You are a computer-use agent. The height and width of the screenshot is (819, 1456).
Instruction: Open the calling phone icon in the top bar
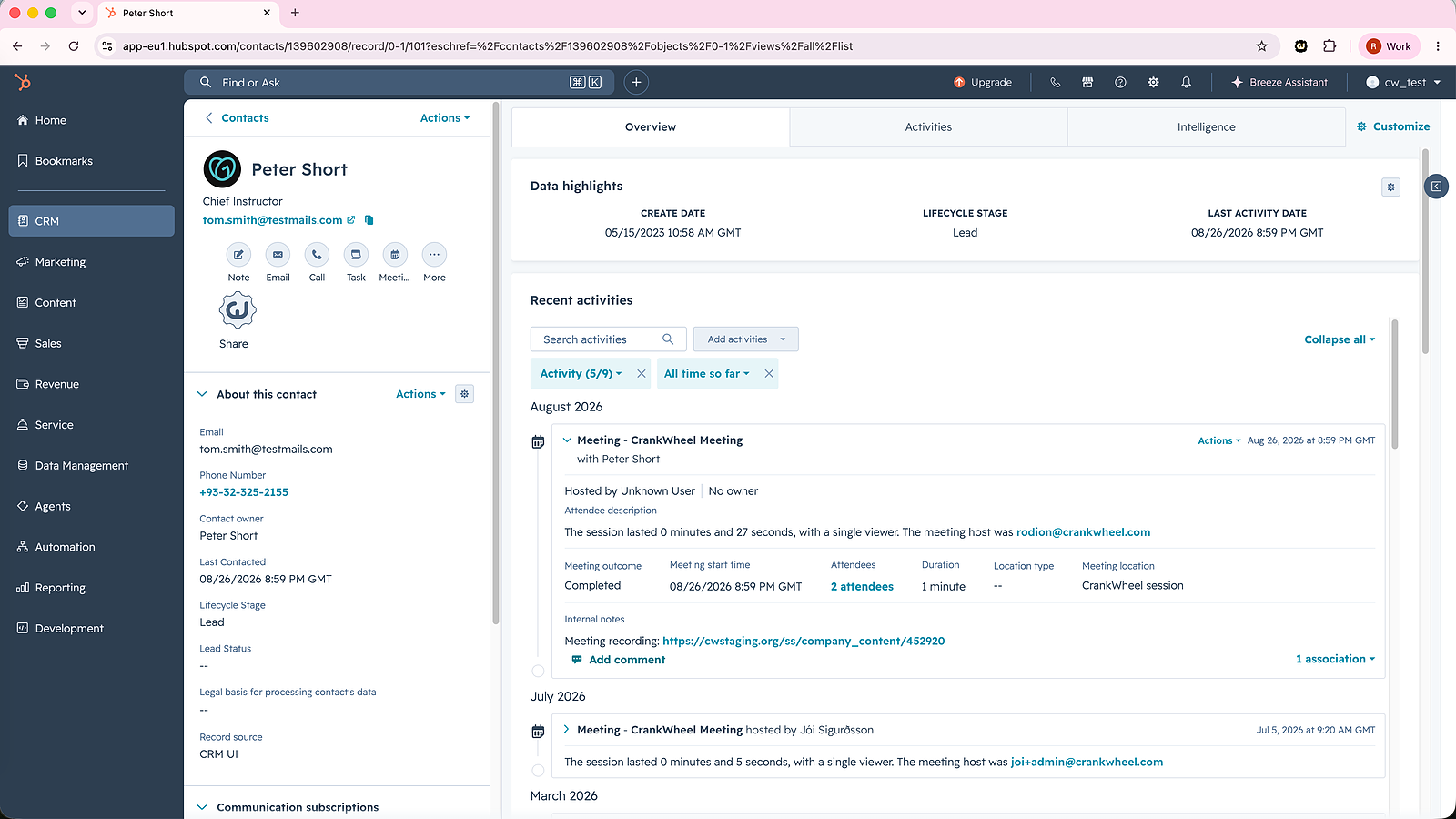point(1055,82)
